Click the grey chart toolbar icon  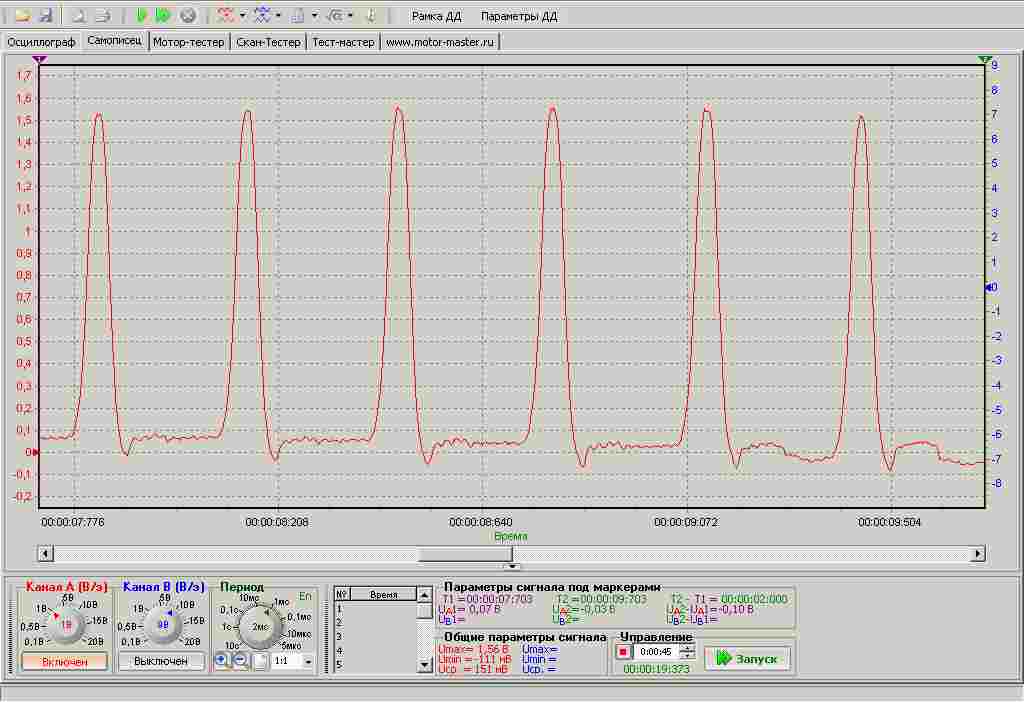click(298, 16)
